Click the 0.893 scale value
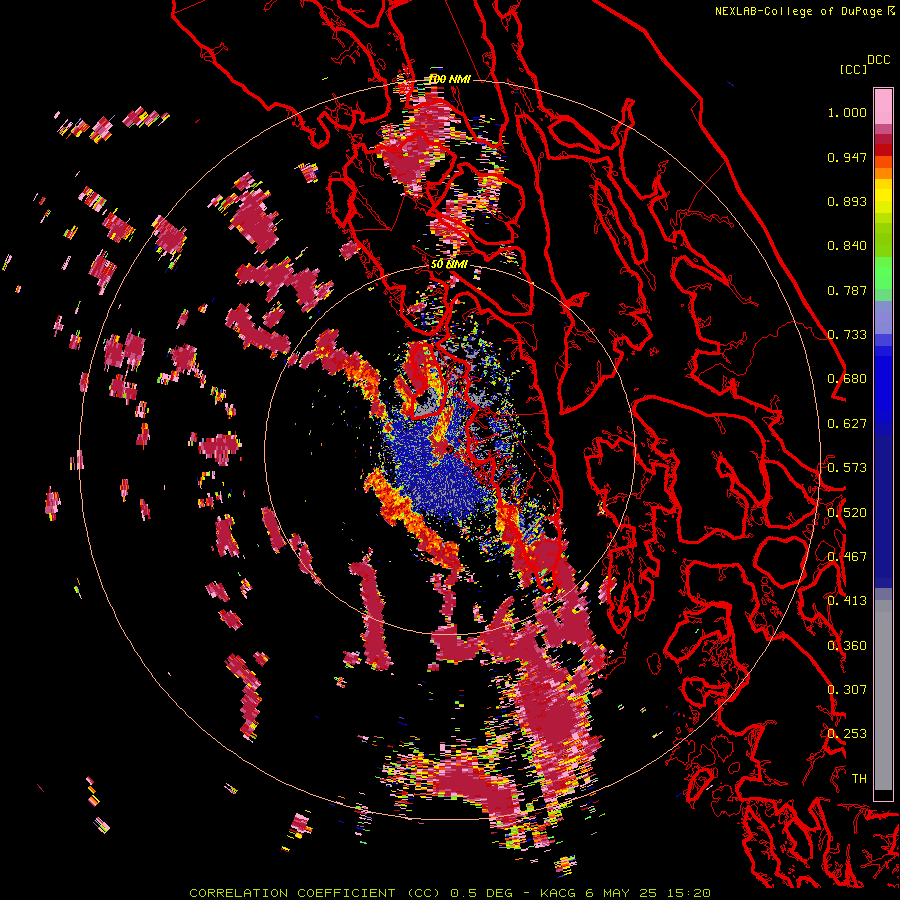Screen dimensions: 900x900 point(847,201)
